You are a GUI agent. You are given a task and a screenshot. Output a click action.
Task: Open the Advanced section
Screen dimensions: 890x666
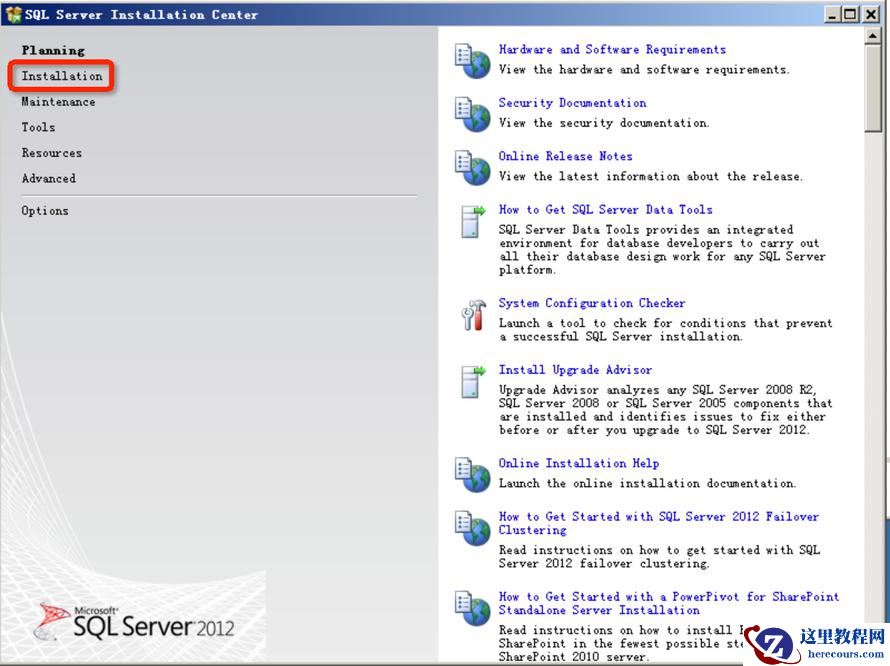pos(49,179)
